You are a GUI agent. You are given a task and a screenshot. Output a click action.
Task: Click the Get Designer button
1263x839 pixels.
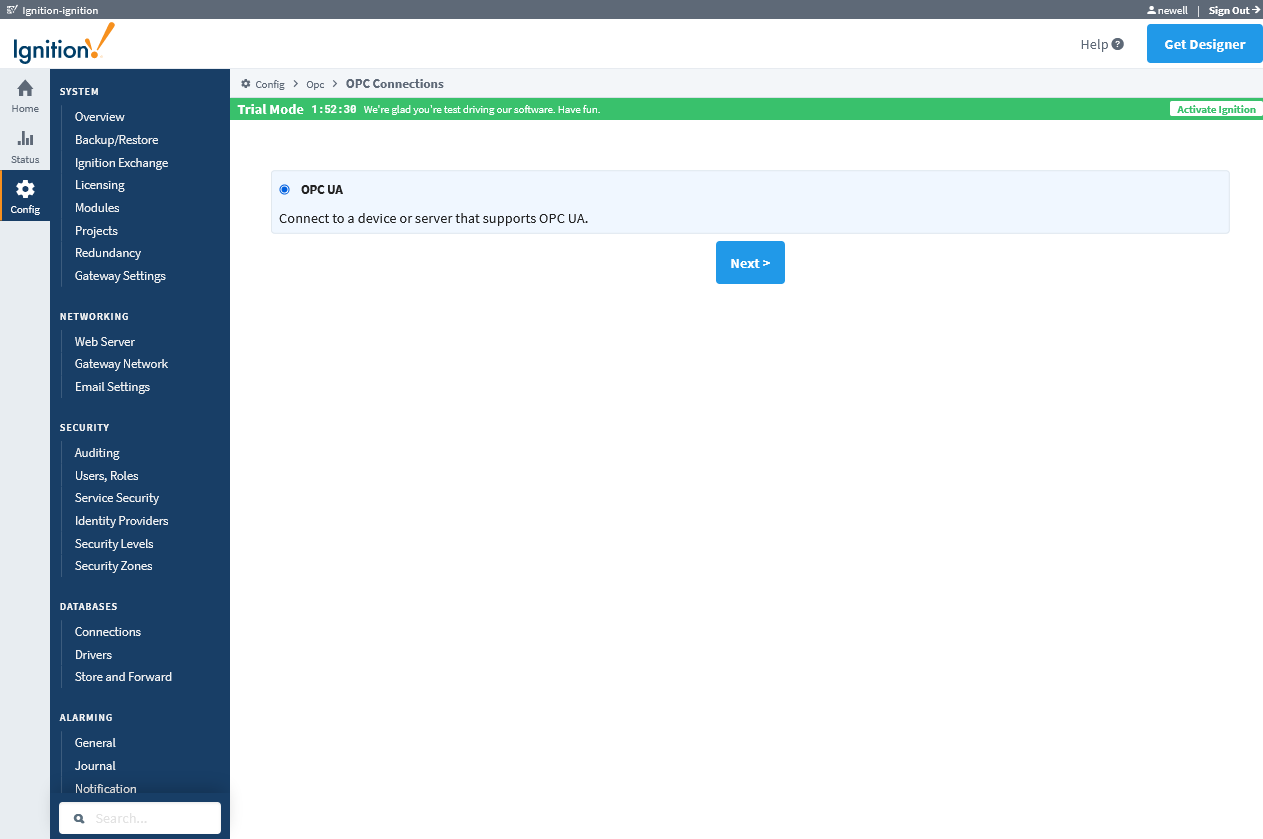1204,44
